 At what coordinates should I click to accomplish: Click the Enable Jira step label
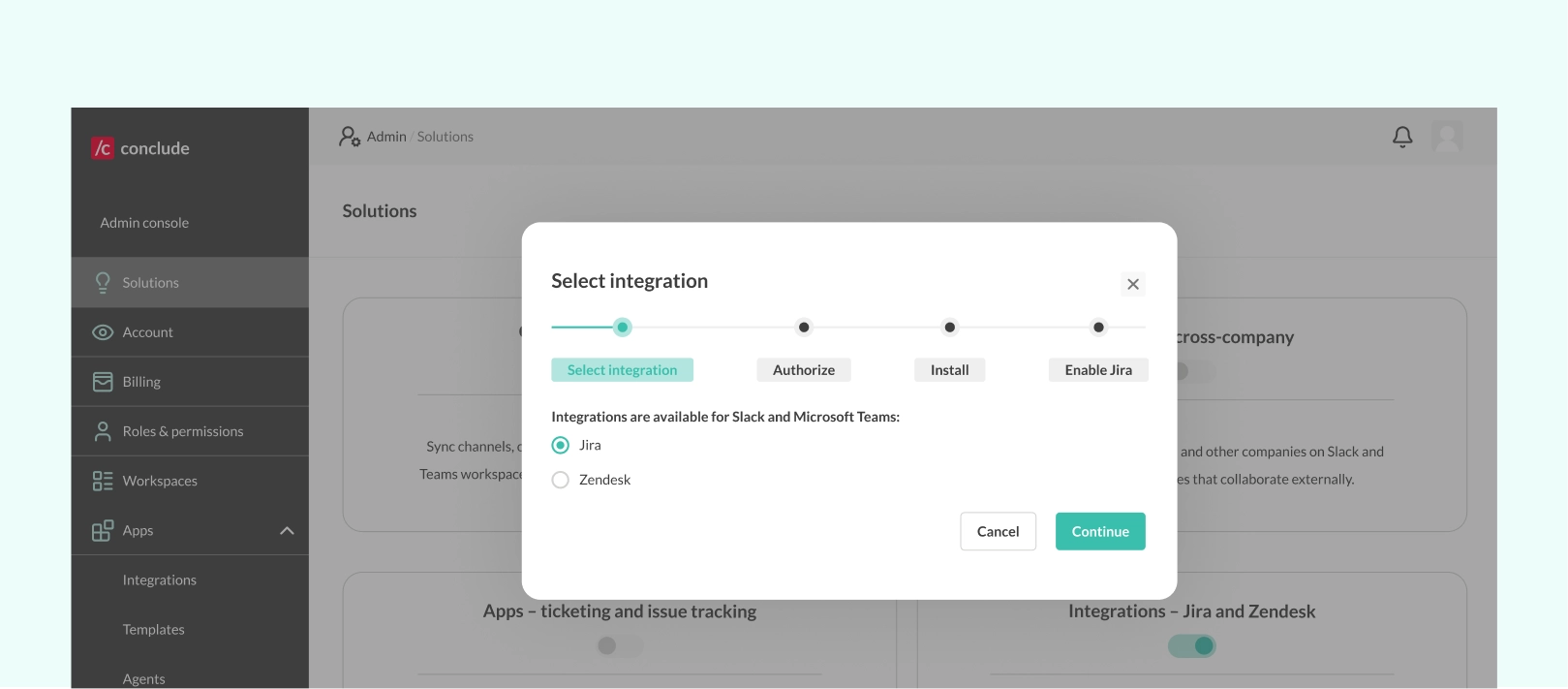point(1098,370)
